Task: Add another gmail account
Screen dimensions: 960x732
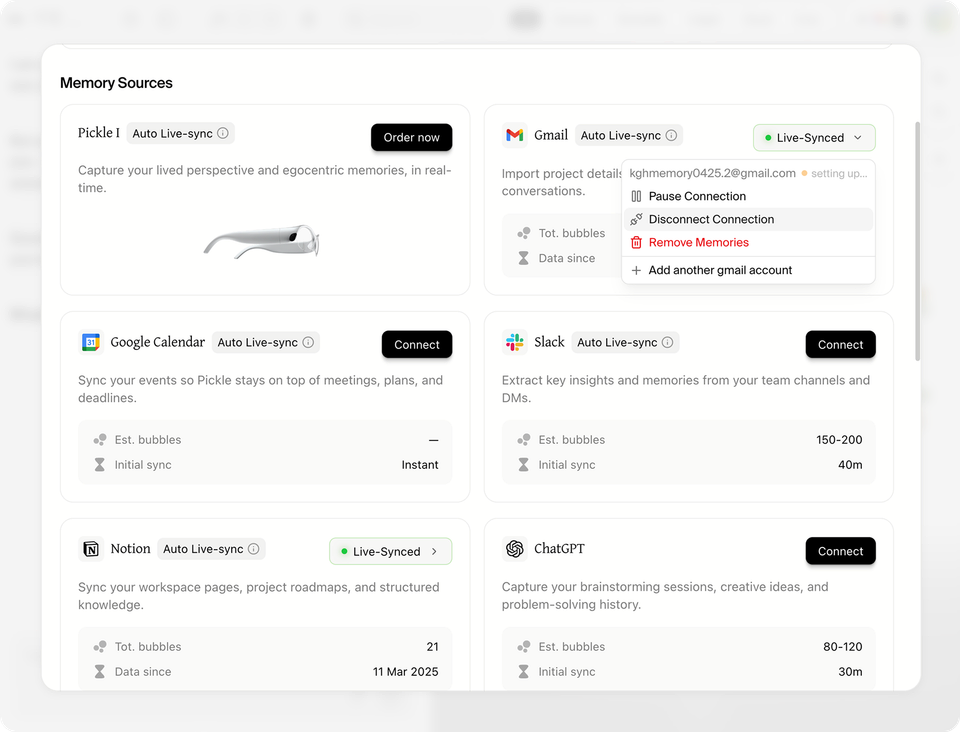Action: click(719, 270)
